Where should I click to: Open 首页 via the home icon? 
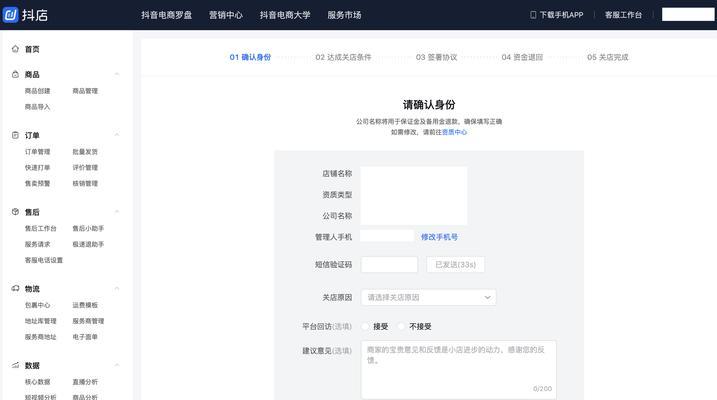(x=15, y=49)
